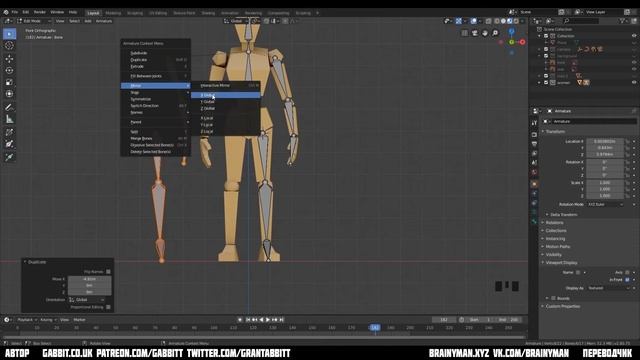Open Orientation dropdown in Duplicate panel
640x360 pixels.
point(87,300)
